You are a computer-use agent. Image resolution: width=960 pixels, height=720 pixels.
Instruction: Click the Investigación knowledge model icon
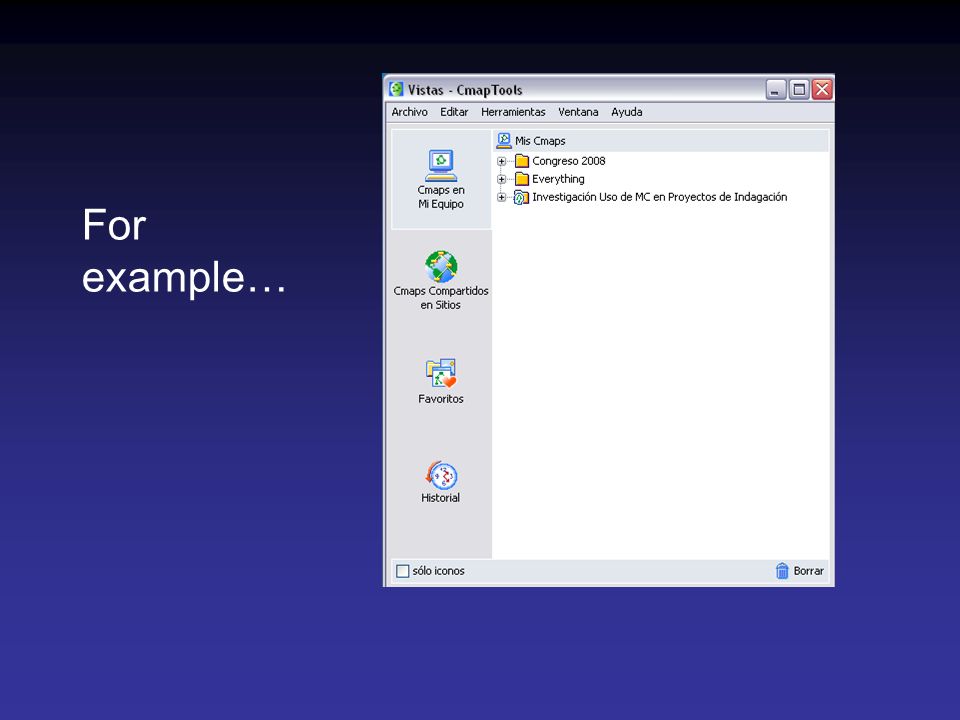pos(521,197)
